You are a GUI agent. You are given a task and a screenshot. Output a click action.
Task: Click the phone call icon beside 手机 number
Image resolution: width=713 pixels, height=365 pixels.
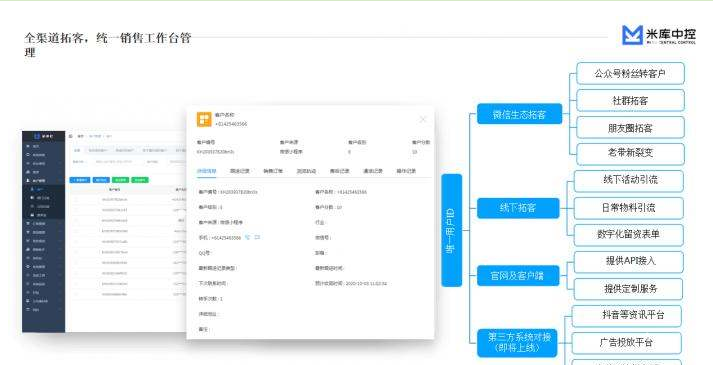[x=247, y=237]
